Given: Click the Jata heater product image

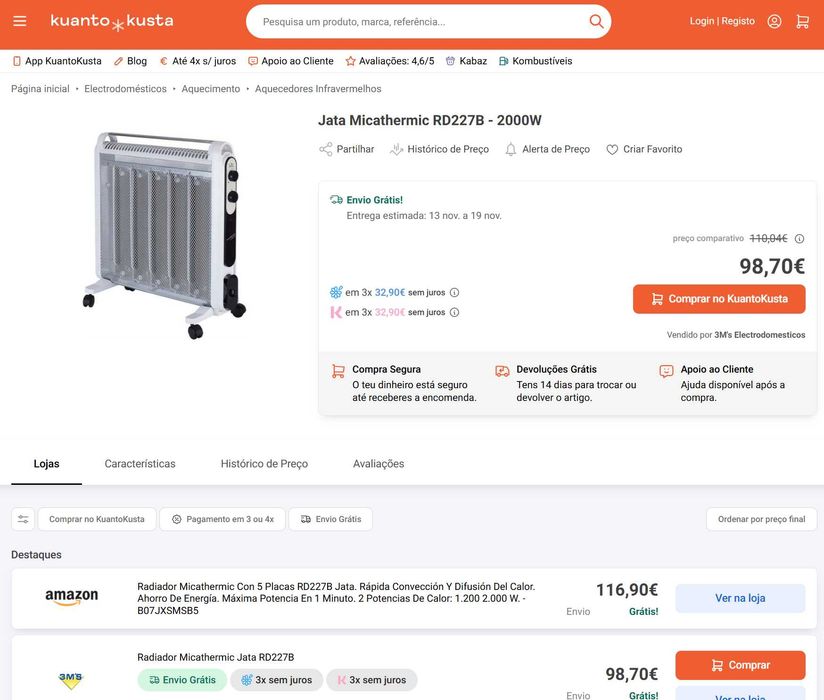Looking at the screenshot, I should pyautogui.click(x=165, y=232).
